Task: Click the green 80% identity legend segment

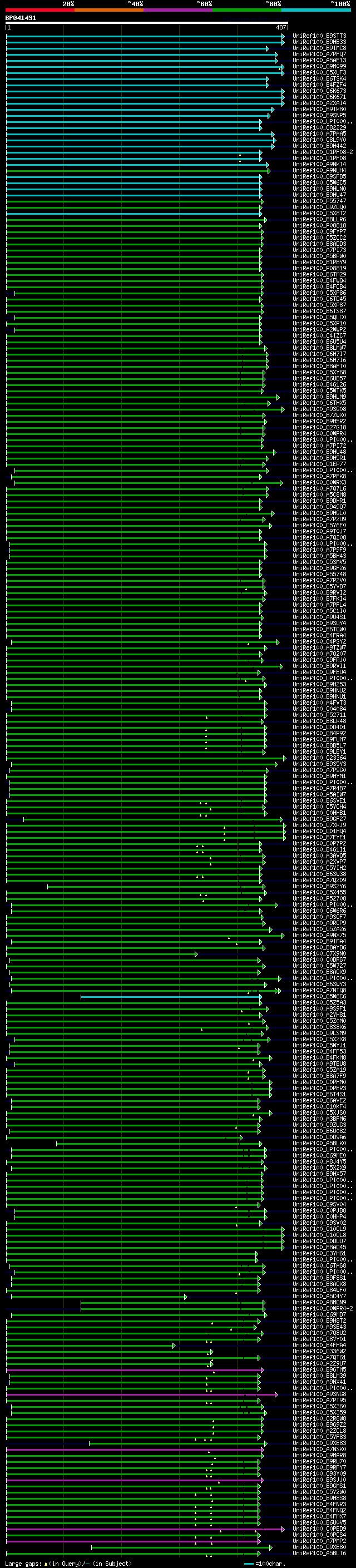Action: pyautogui.click(x=247, y=10)
